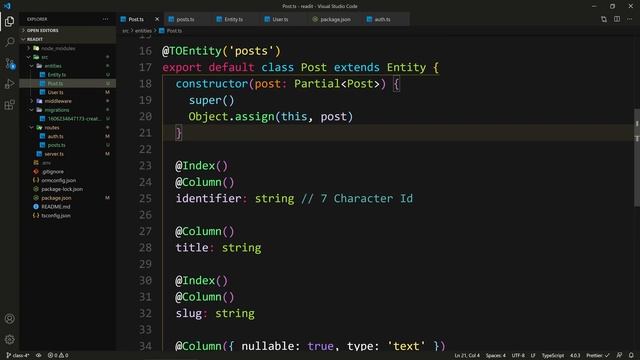Collapse the routes folder

[52, 127]
